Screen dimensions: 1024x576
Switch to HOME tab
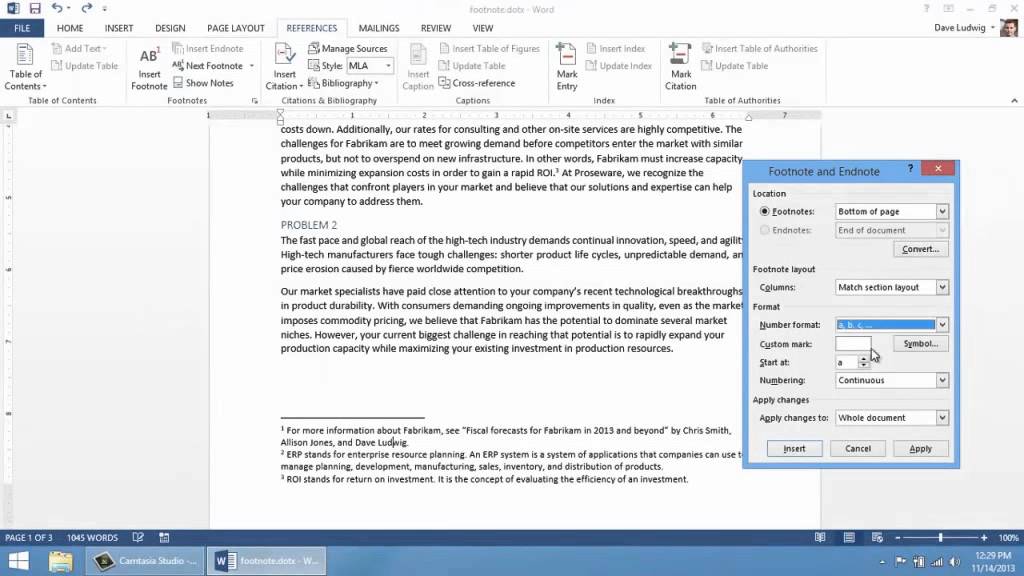coord(70,28)
